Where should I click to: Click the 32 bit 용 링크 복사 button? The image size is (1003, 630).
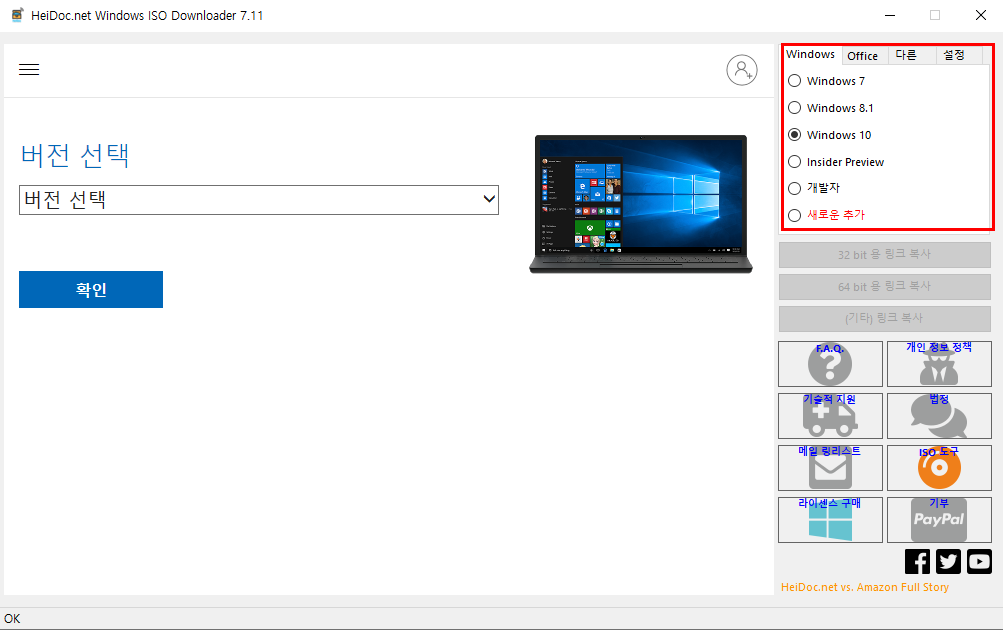click(885, 255)
